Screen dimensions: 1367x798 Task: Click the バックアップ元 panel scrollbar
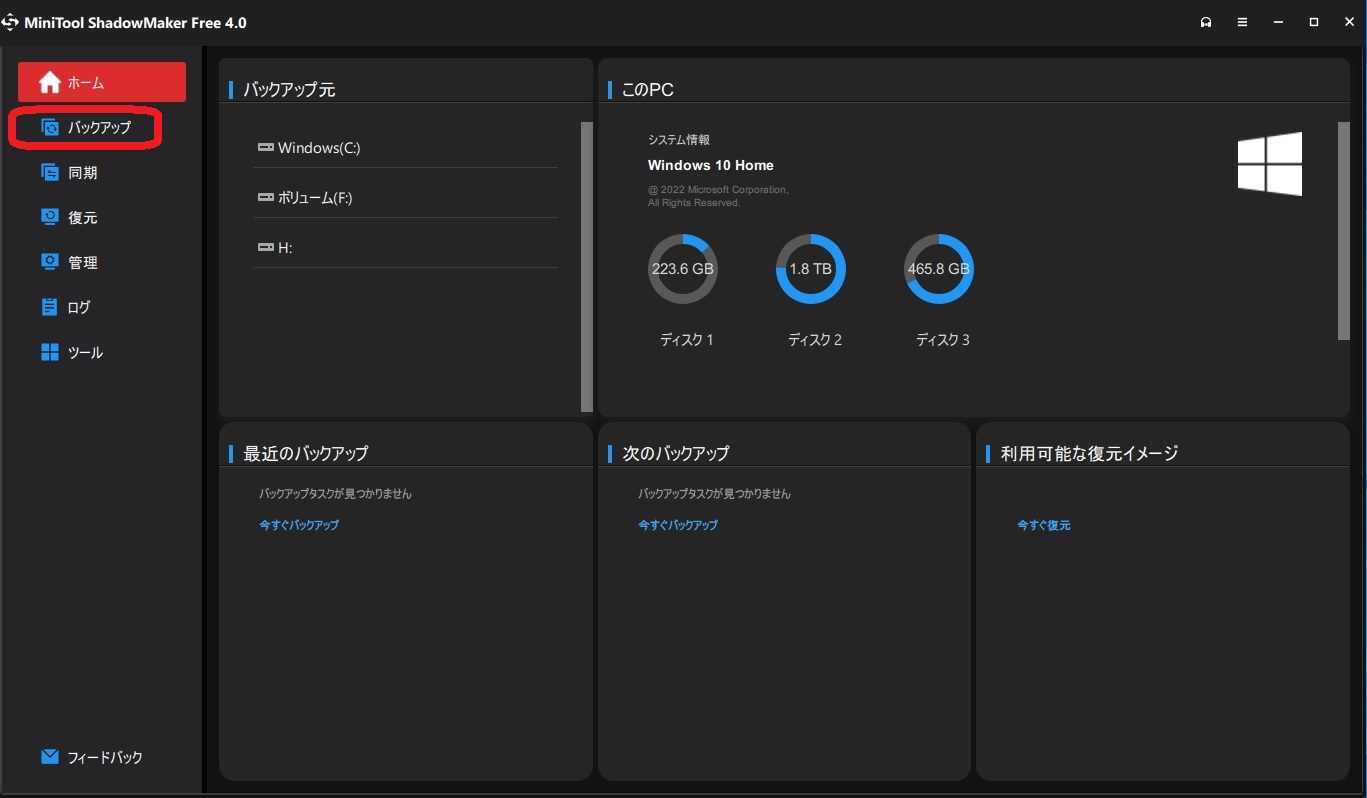click(x=587, y=266)
